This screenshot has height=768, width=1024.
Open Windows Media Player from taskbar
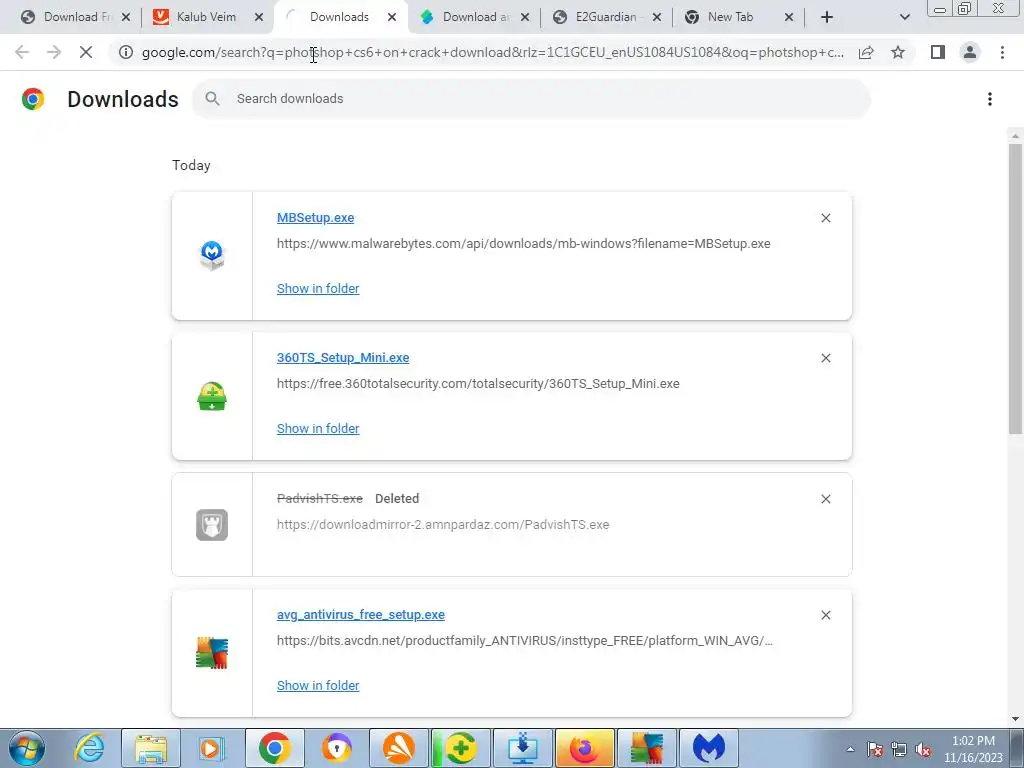(212, 748)
